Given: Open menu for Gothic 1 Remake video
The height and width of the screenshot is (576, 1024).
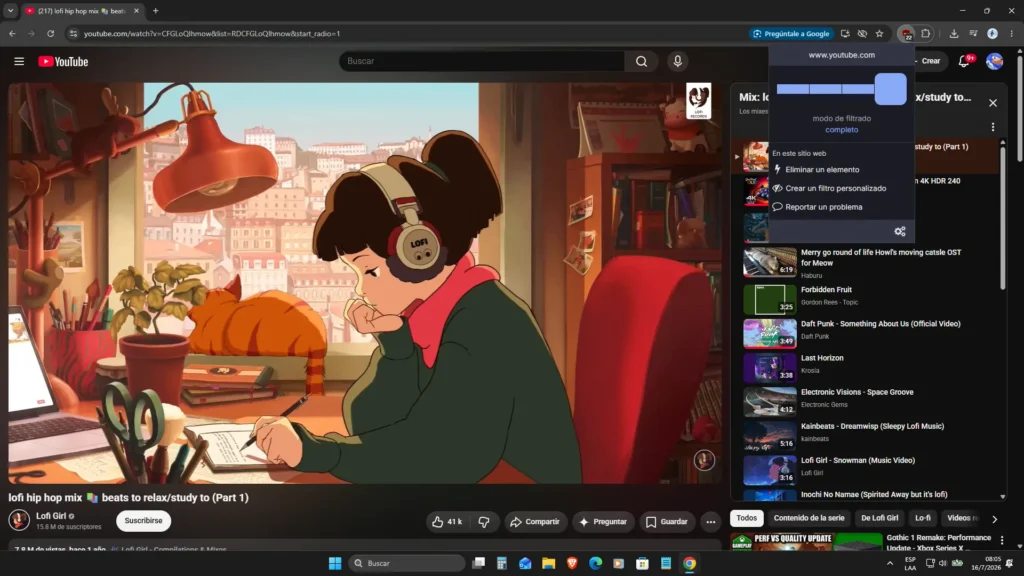Looking at the screenshot, I should pos(1002,540).
